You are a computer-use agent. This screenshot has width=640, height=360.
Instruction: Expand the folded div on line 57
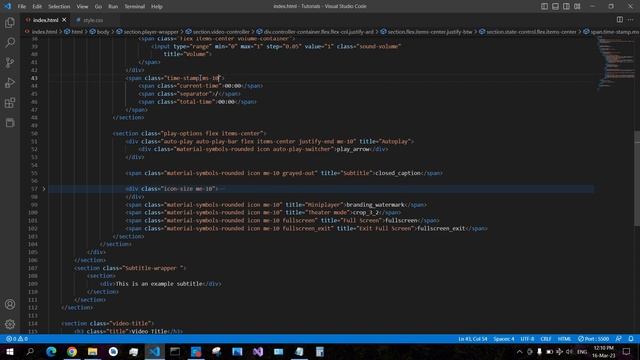coord(44,189)
